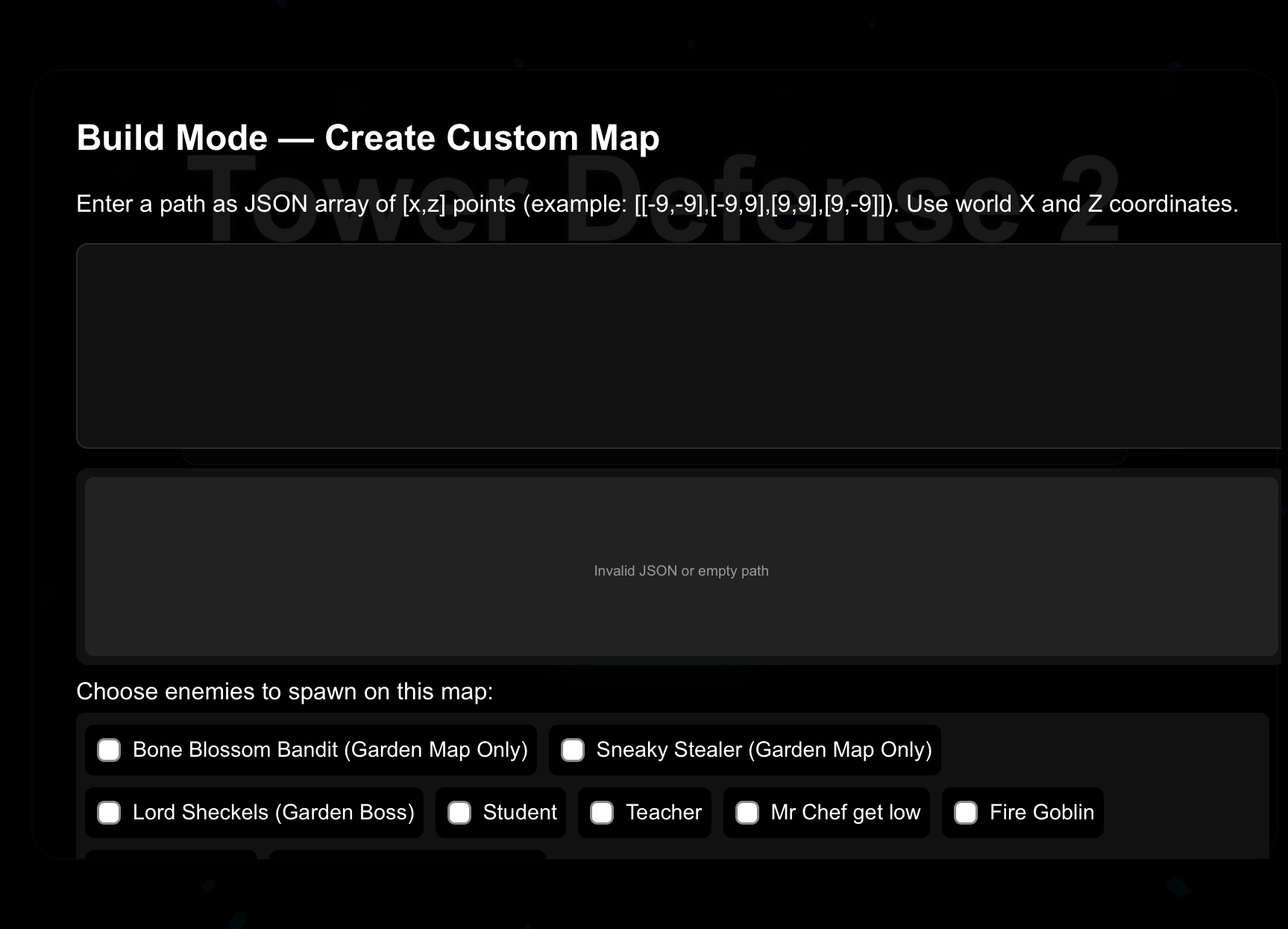Toggle the Student enemy checkbox

(459, 813)
